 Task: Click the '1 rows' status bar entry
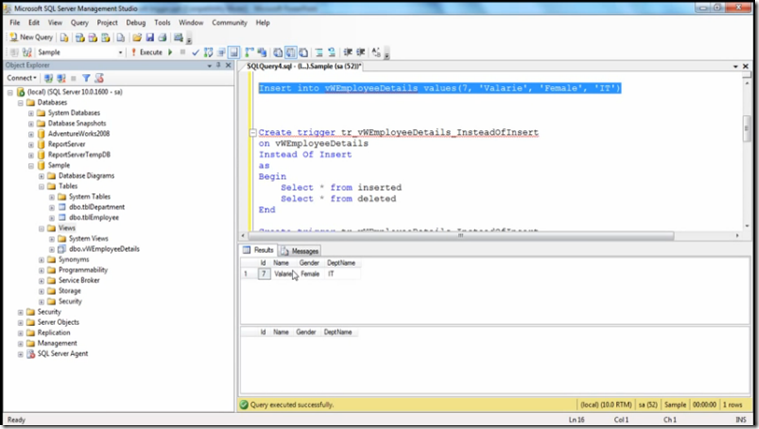(733, 405)
